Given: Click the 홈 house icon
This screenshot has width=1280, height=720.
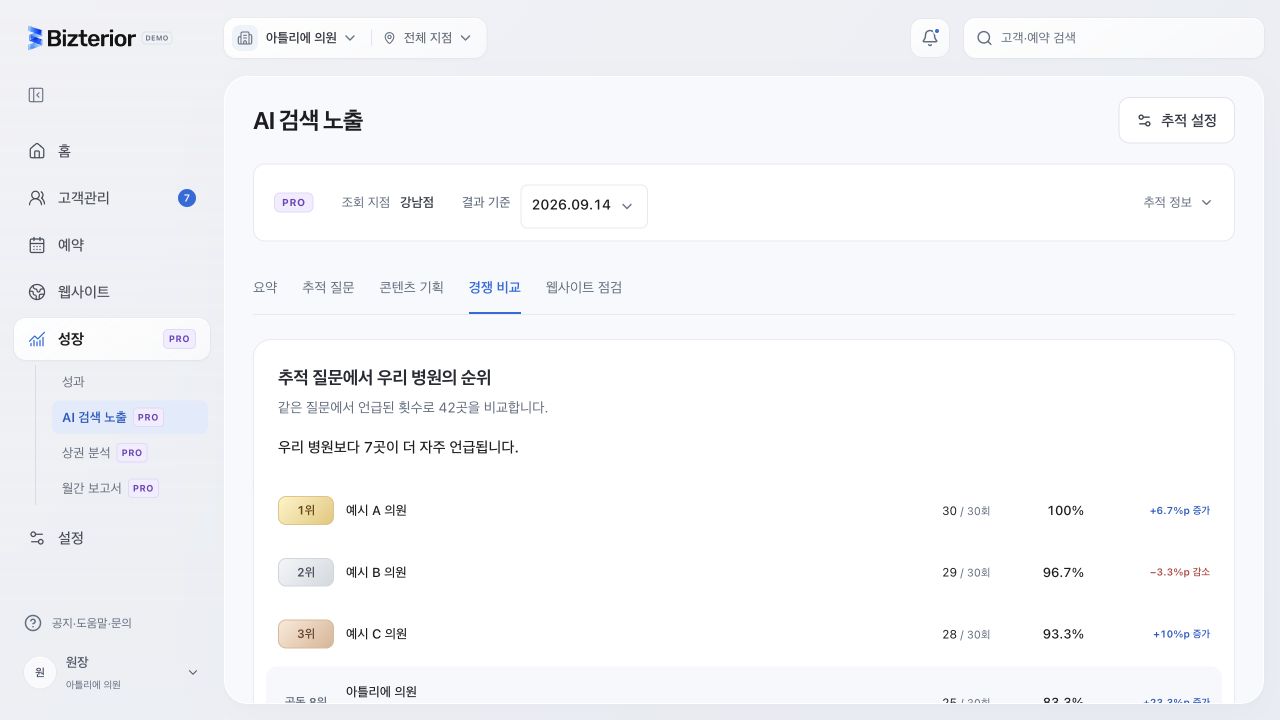Looking at the screenshot, I should pos(37,151).
